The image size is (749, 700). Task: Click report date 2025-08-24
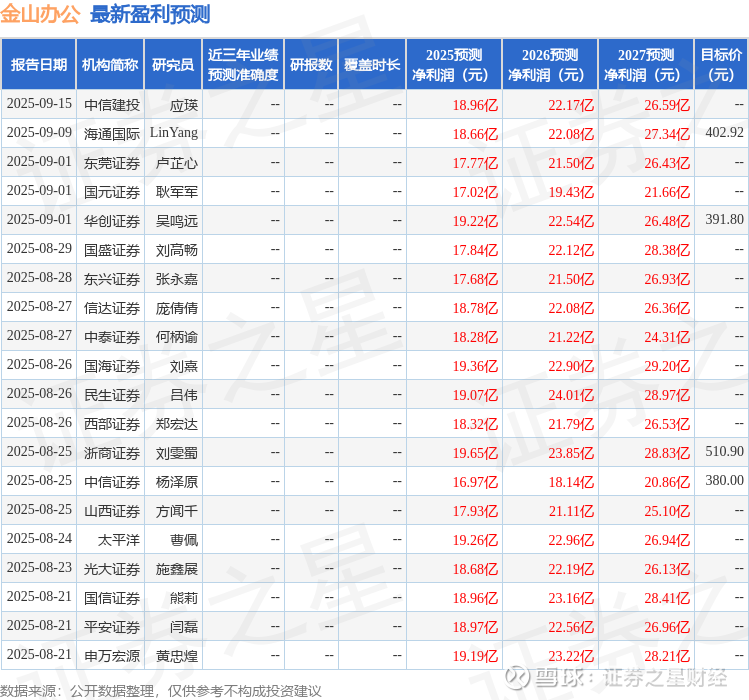pos(39,538)
